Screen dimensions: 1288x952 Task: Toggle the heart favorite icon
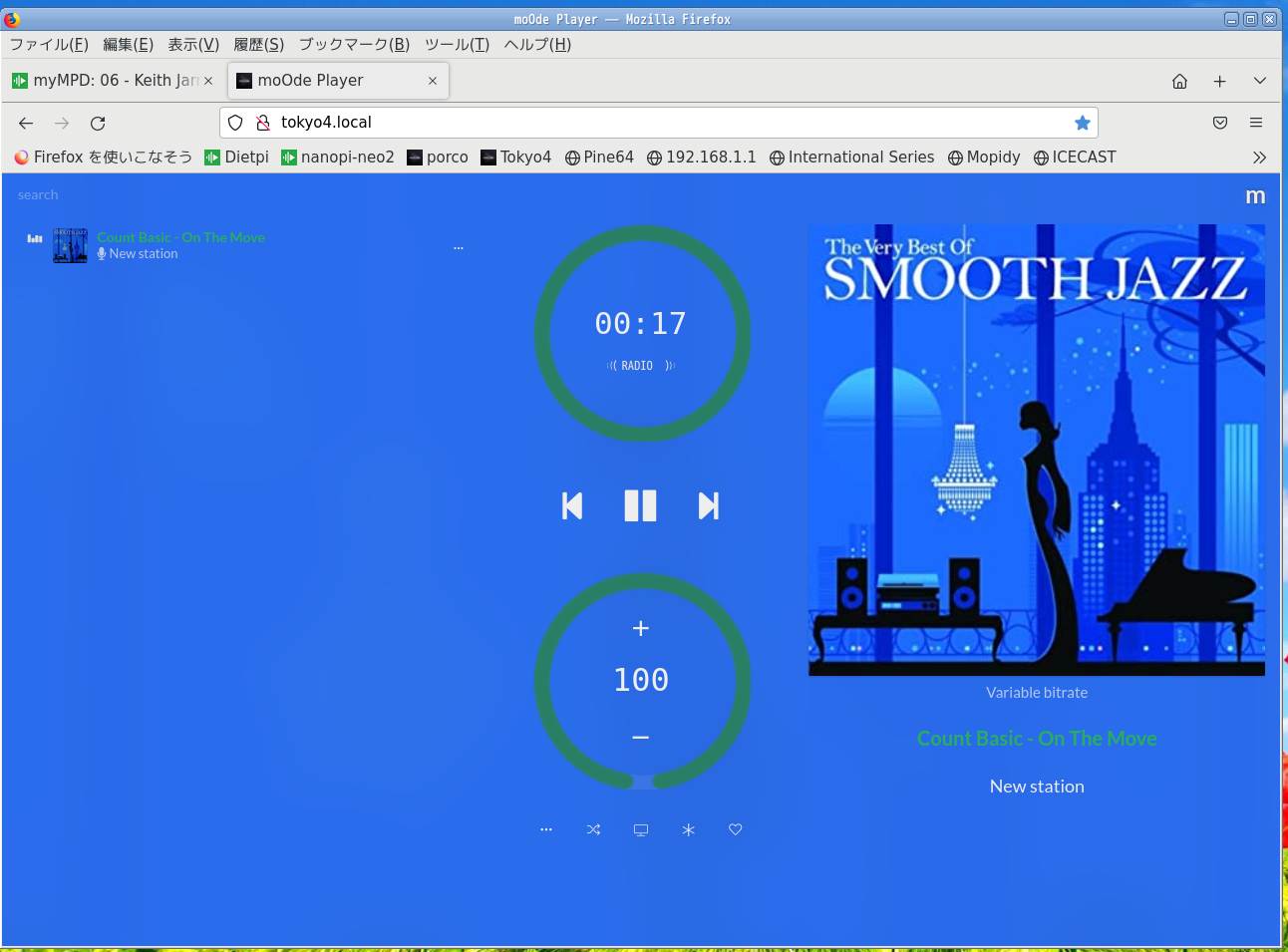click(x=735, y=829)
